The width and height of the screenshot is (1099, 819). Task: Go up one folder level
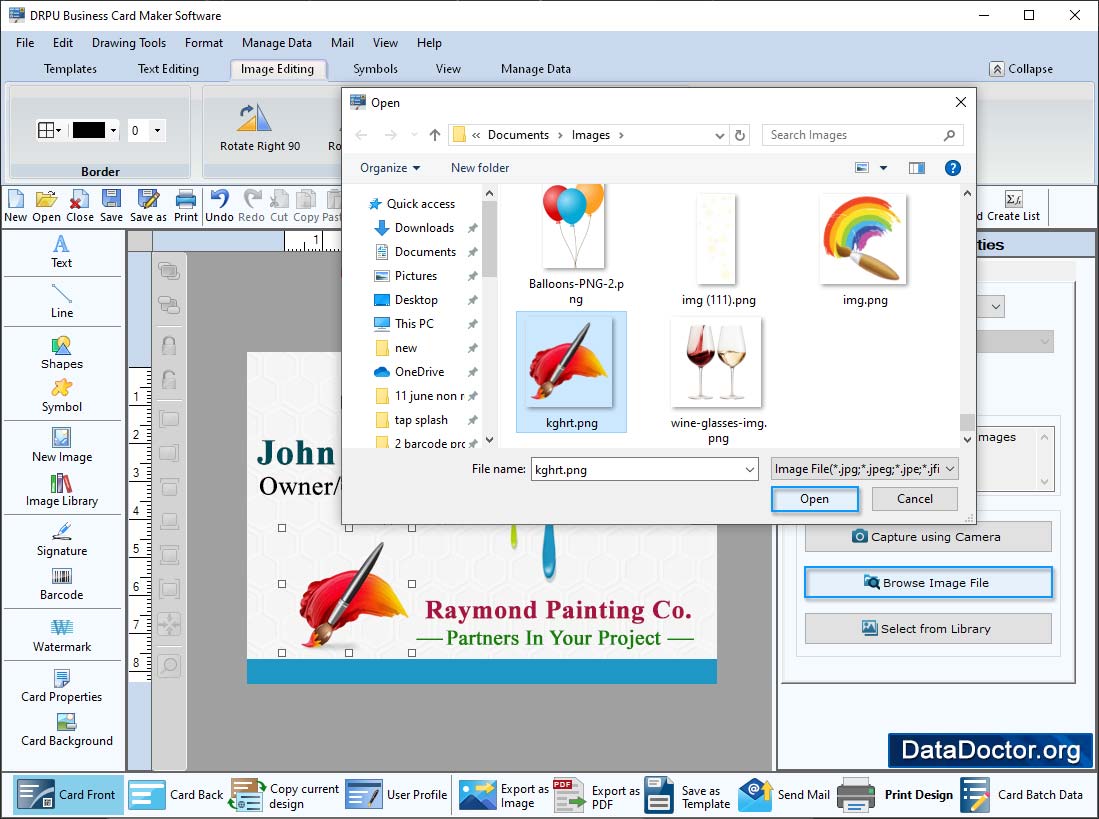pyautogui.click(x=435, y=135)
